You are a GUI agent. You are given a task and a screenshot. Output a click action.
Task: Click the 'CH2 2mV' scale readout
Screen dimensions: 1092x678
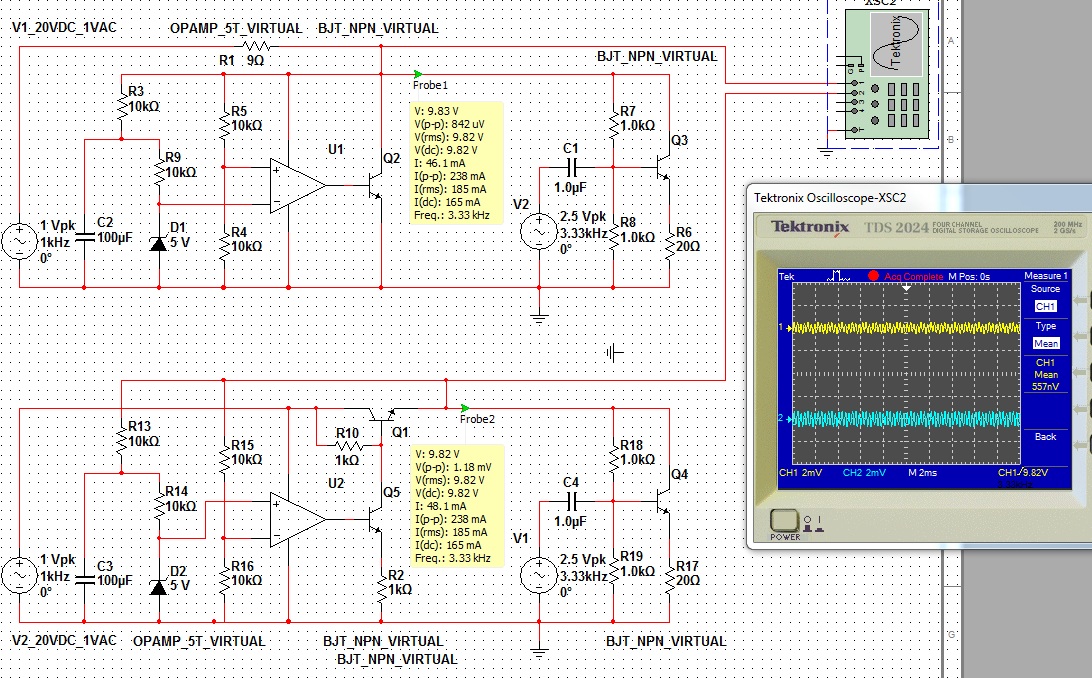point(864,473)
